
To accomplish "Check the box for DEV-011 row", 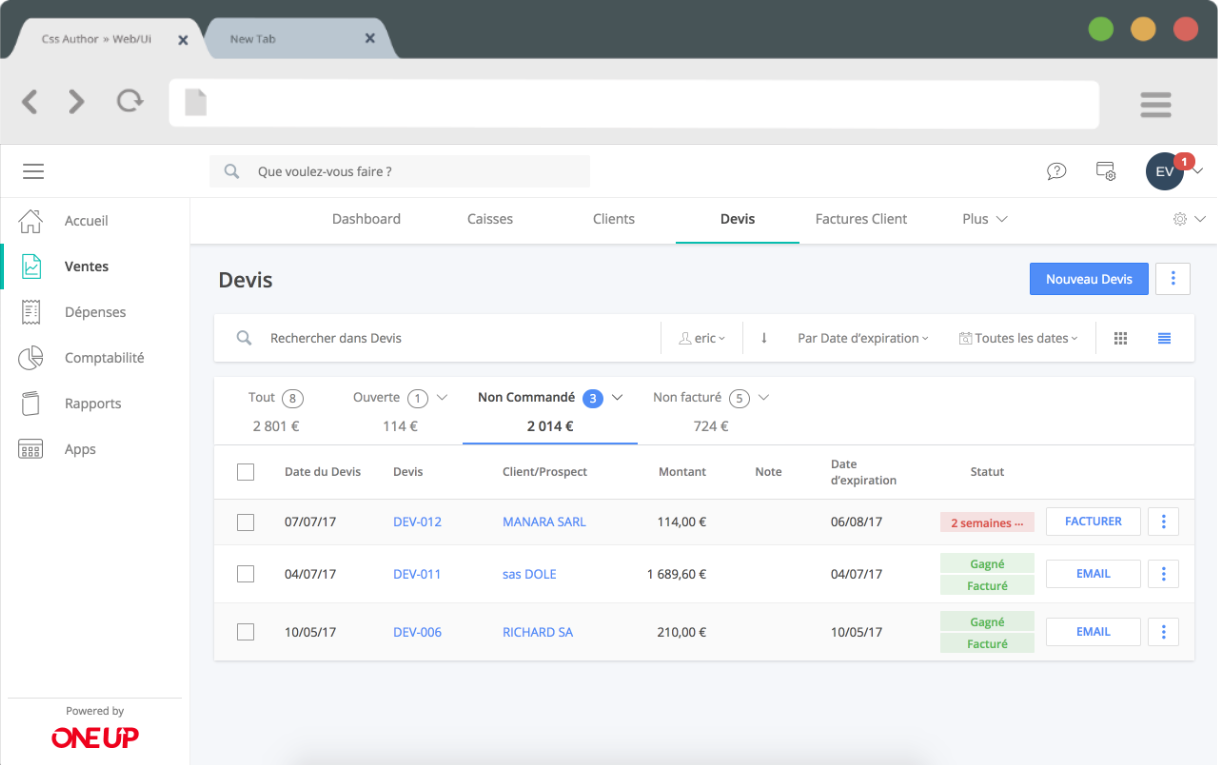I will click(x=245, y=574).
